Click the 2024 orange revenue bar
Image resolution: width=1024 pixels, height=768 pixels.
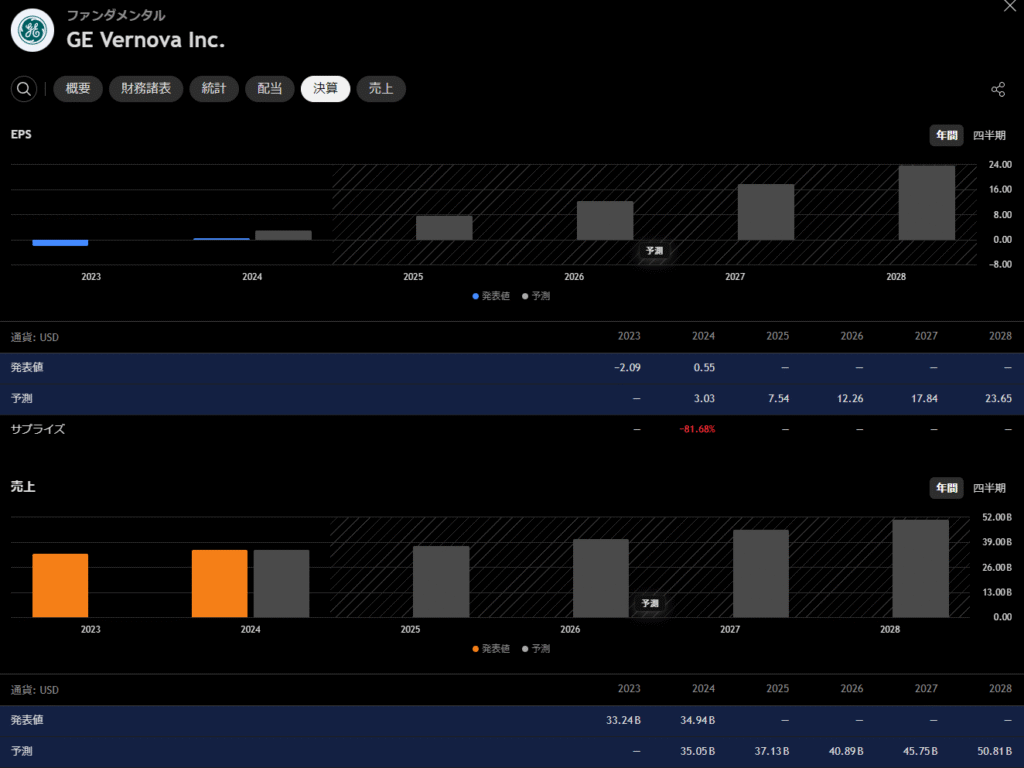(x=219, y=583)
